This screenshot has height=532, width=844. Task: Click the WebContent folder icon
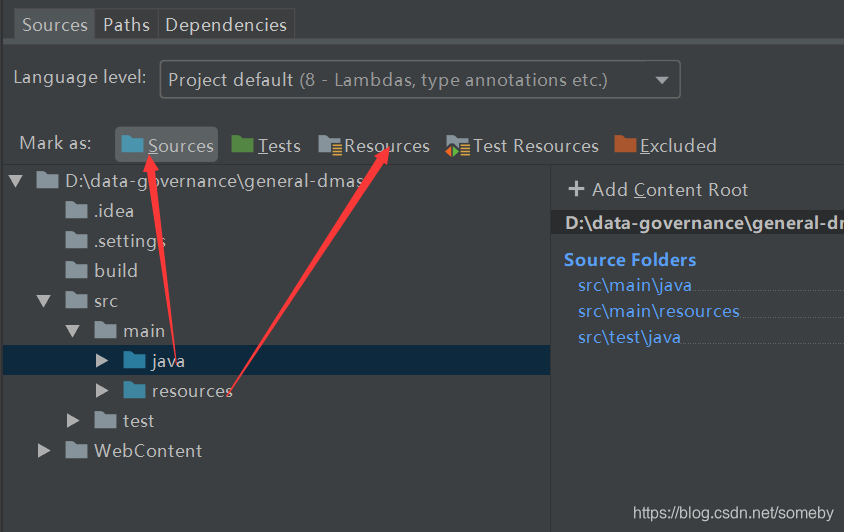point(76,450)
